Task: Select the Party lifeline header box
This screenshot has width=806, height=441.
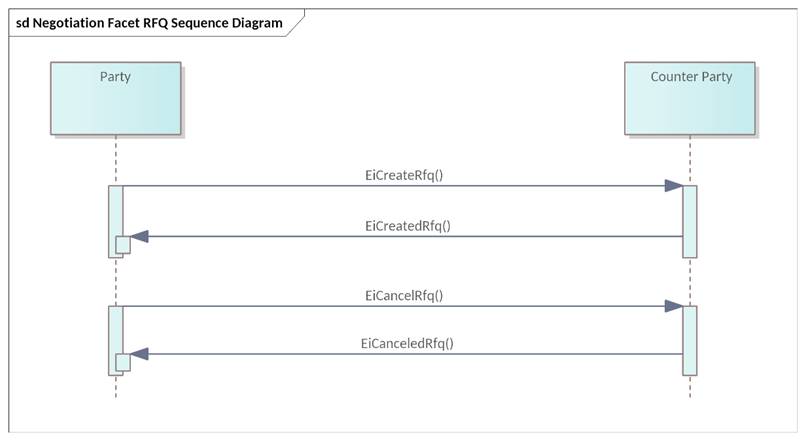Action: (x=116, y=98)
